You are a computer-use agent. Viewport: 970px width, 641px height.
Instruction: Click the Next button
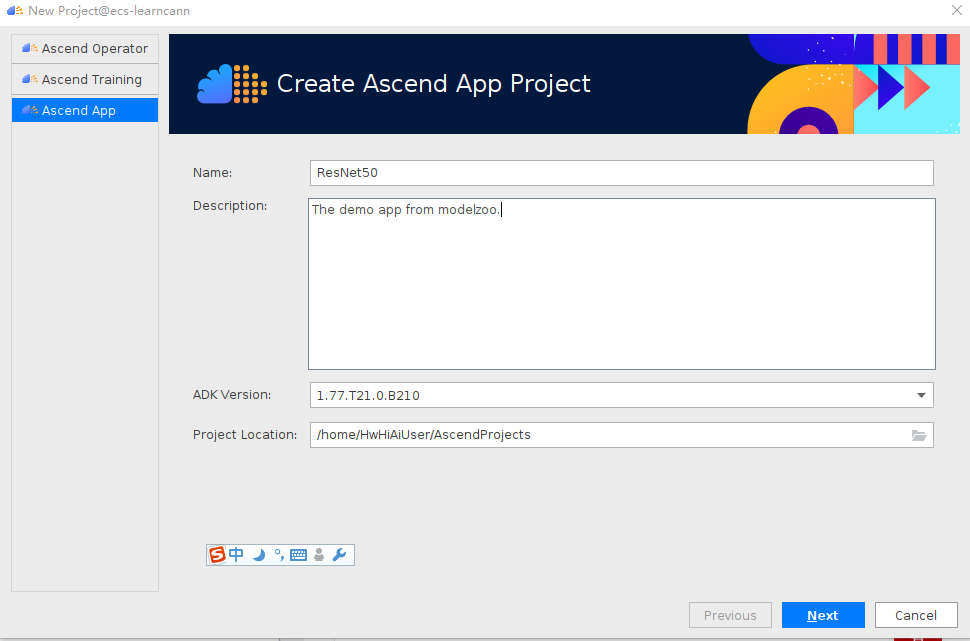pyautogui.click(x=823, y=615)
